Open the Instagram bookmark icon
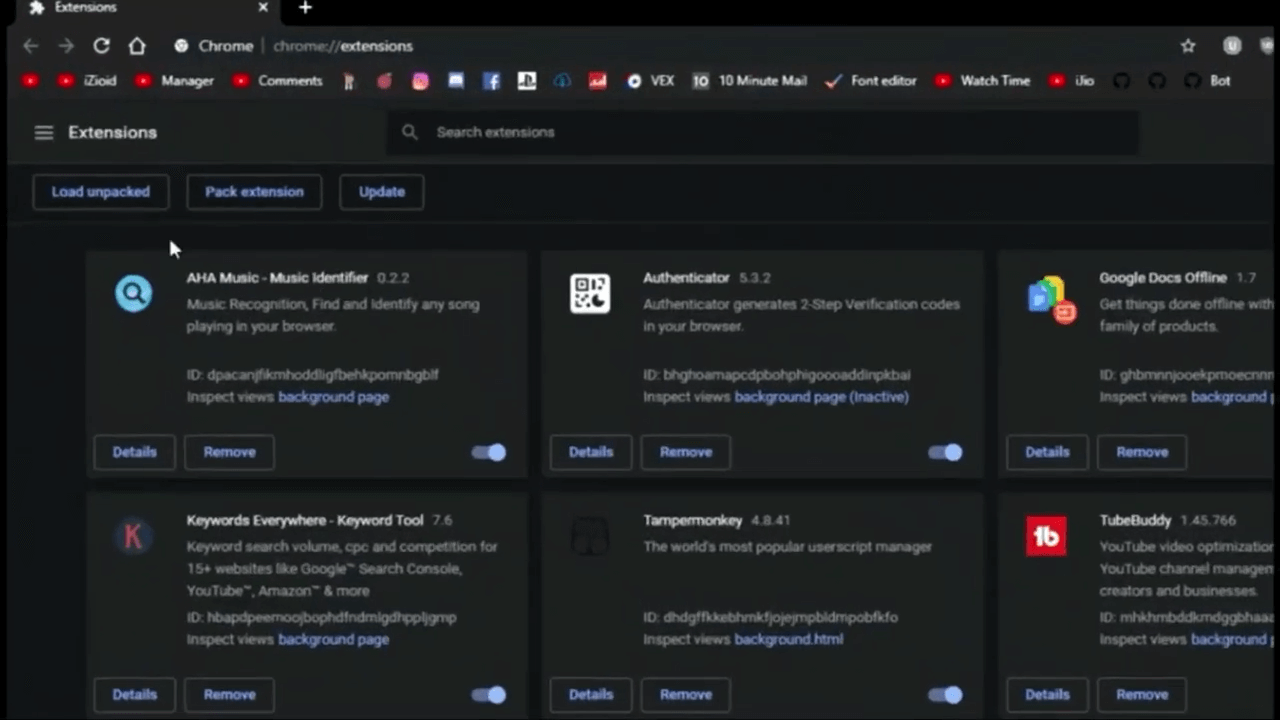Screen dimensions: 1280x720 [x=420, y=81]
